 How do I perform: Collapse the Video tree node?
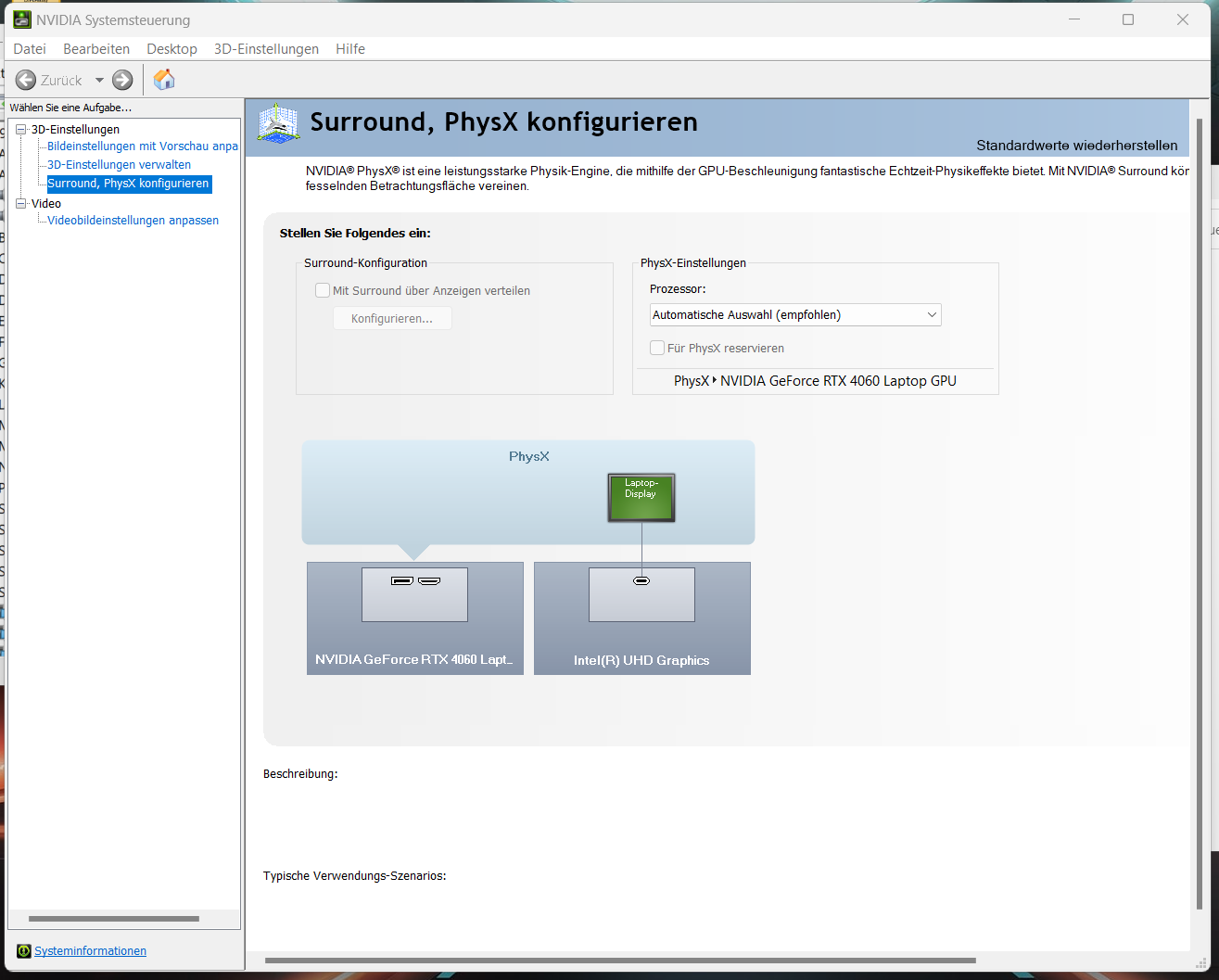[x=21, y=204]
